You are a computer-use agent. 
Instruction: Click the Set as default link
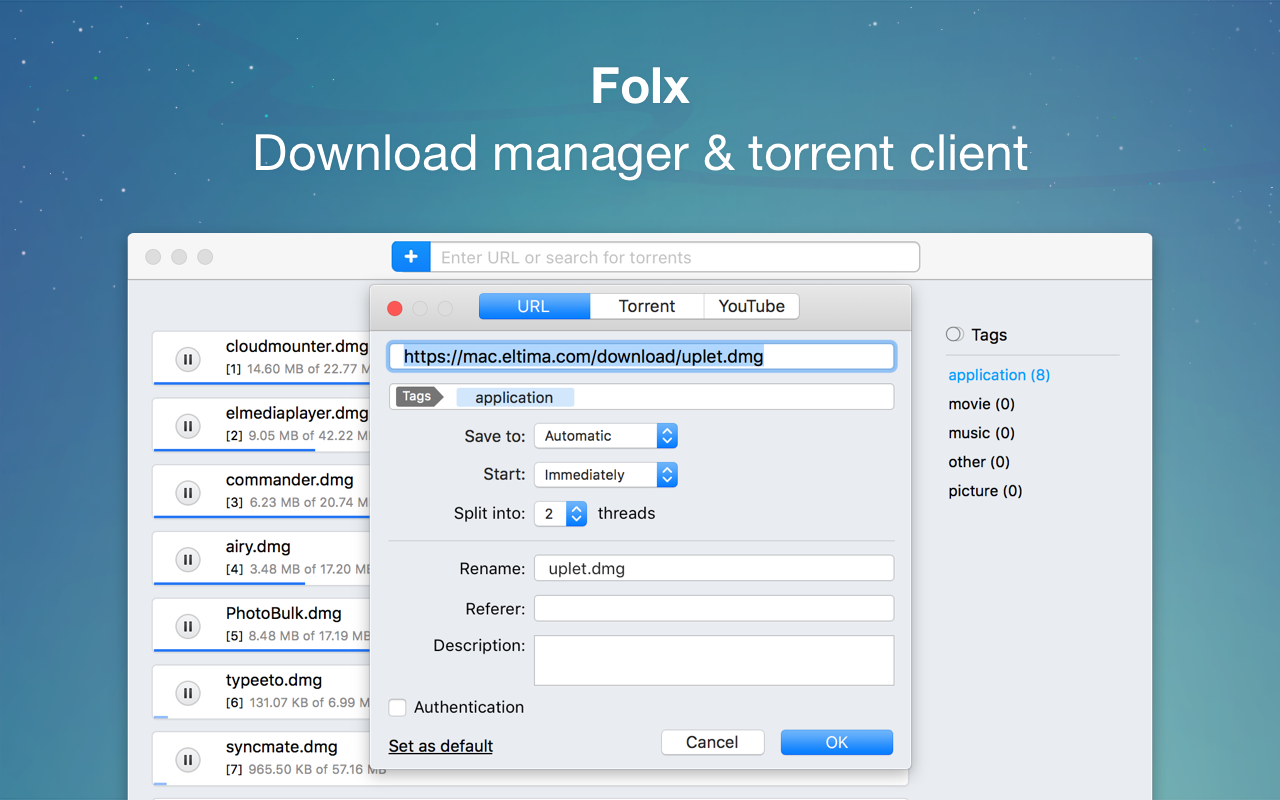tap(441, 746)
